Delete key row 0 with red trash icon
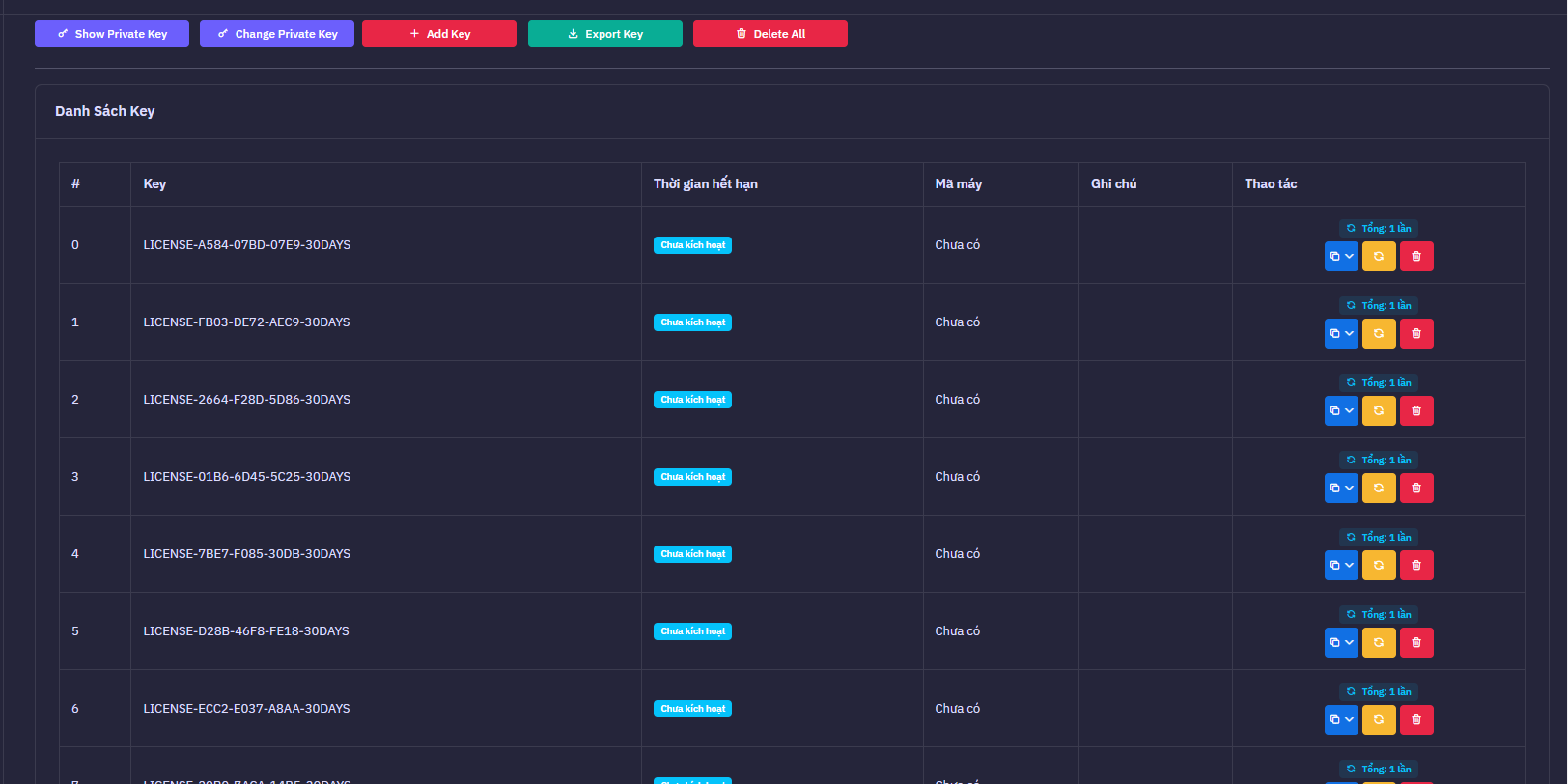The width and height of the screenshot is (1568, 784). tap(1416, 256)
